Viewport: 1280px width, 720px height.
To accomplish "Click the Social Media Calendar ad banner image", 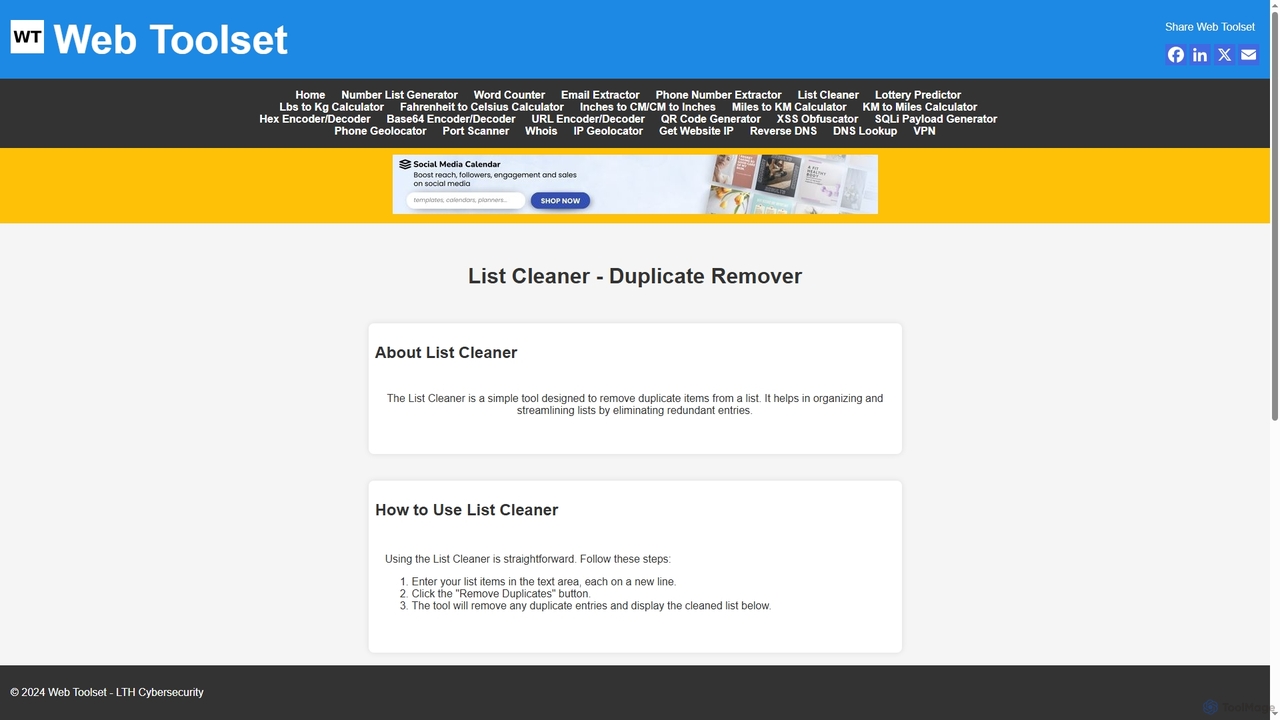I will [635, 184].
